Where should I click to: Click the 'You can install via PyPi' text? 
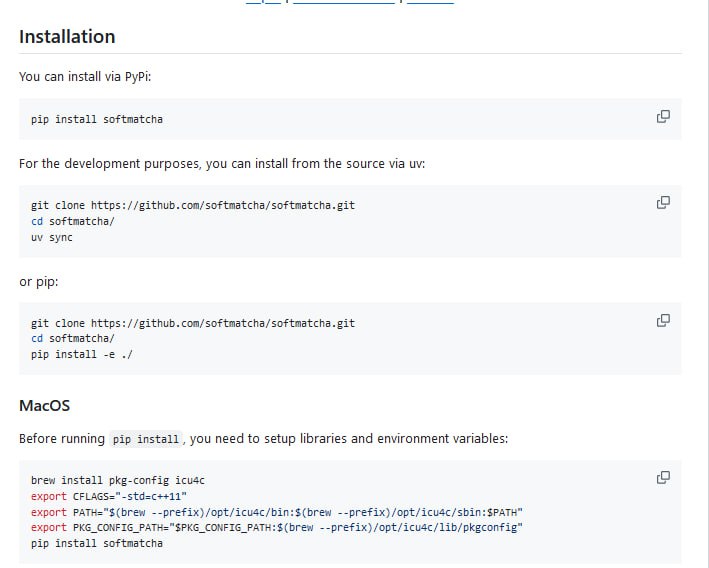pyautogui.click(x=85, y=76)
